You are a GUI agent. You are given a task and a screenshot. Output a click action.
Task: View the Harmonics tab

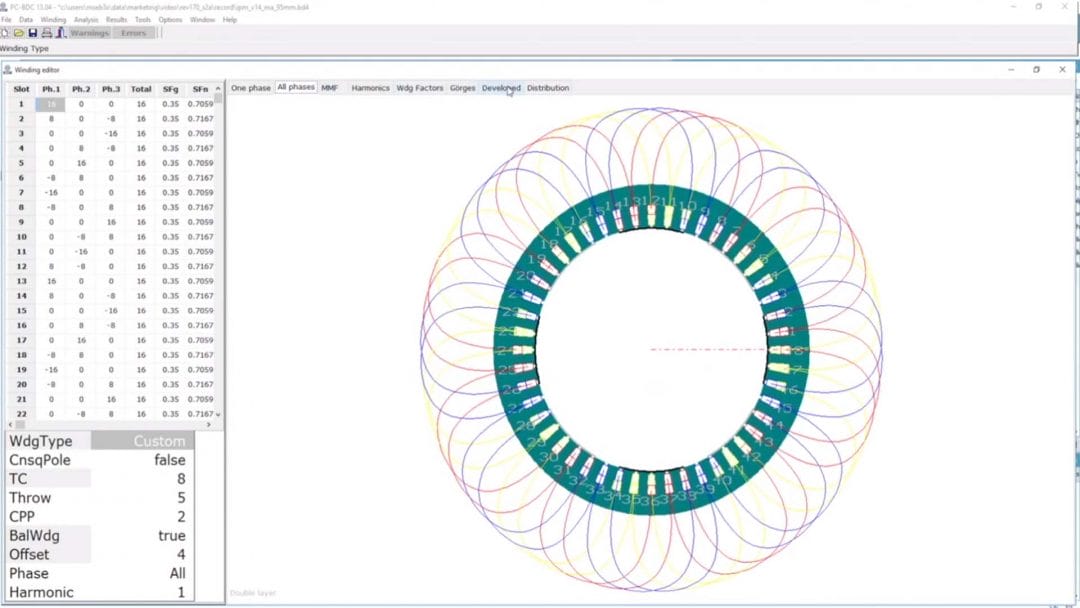pos(371,88)
